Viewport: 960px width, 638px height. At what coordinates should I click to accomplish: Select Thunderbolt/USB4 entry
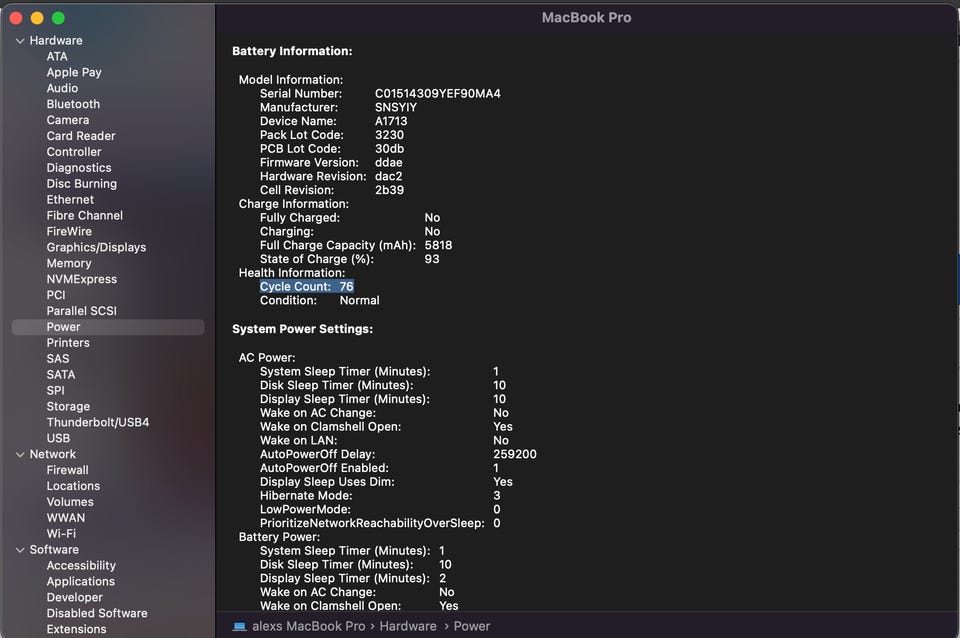point(98,422)
